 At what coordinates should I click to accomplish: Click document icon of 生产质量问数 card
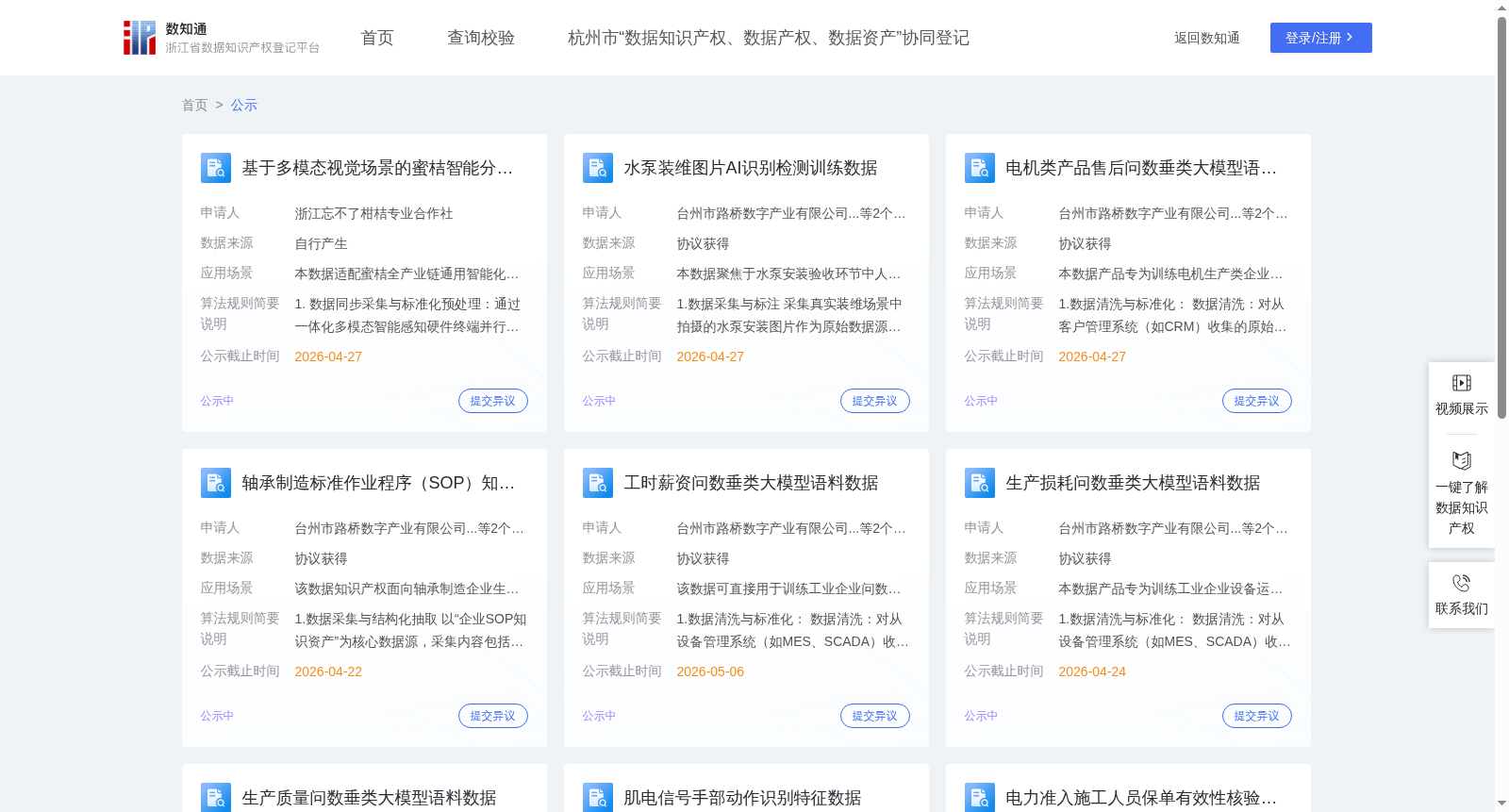[216, 798]
